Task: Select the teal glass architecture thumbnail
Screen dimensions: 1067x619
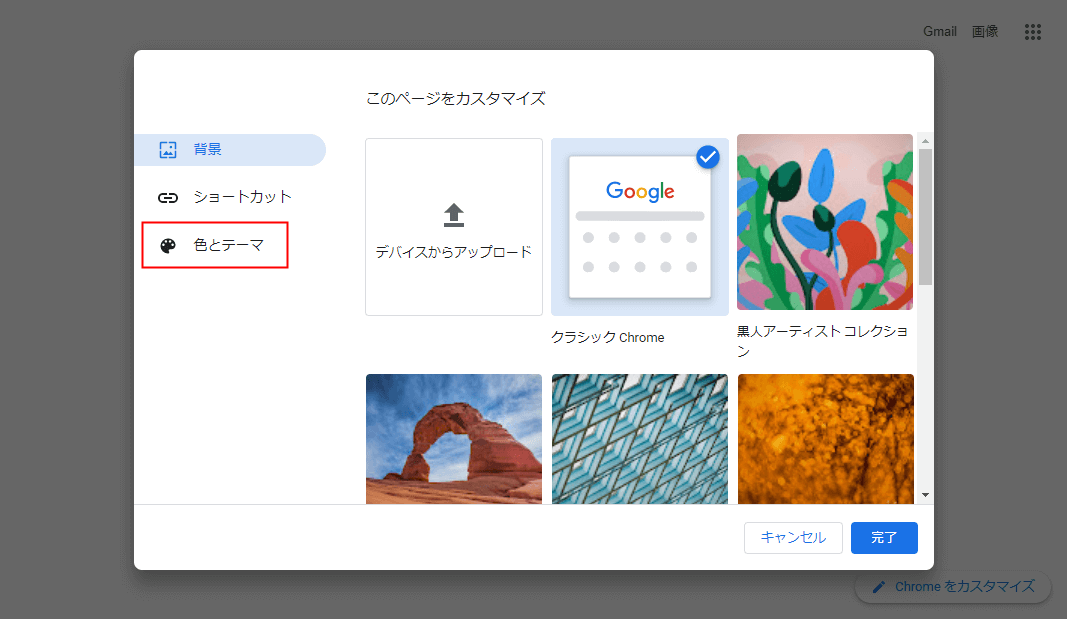Action: [x=640, y=439]
